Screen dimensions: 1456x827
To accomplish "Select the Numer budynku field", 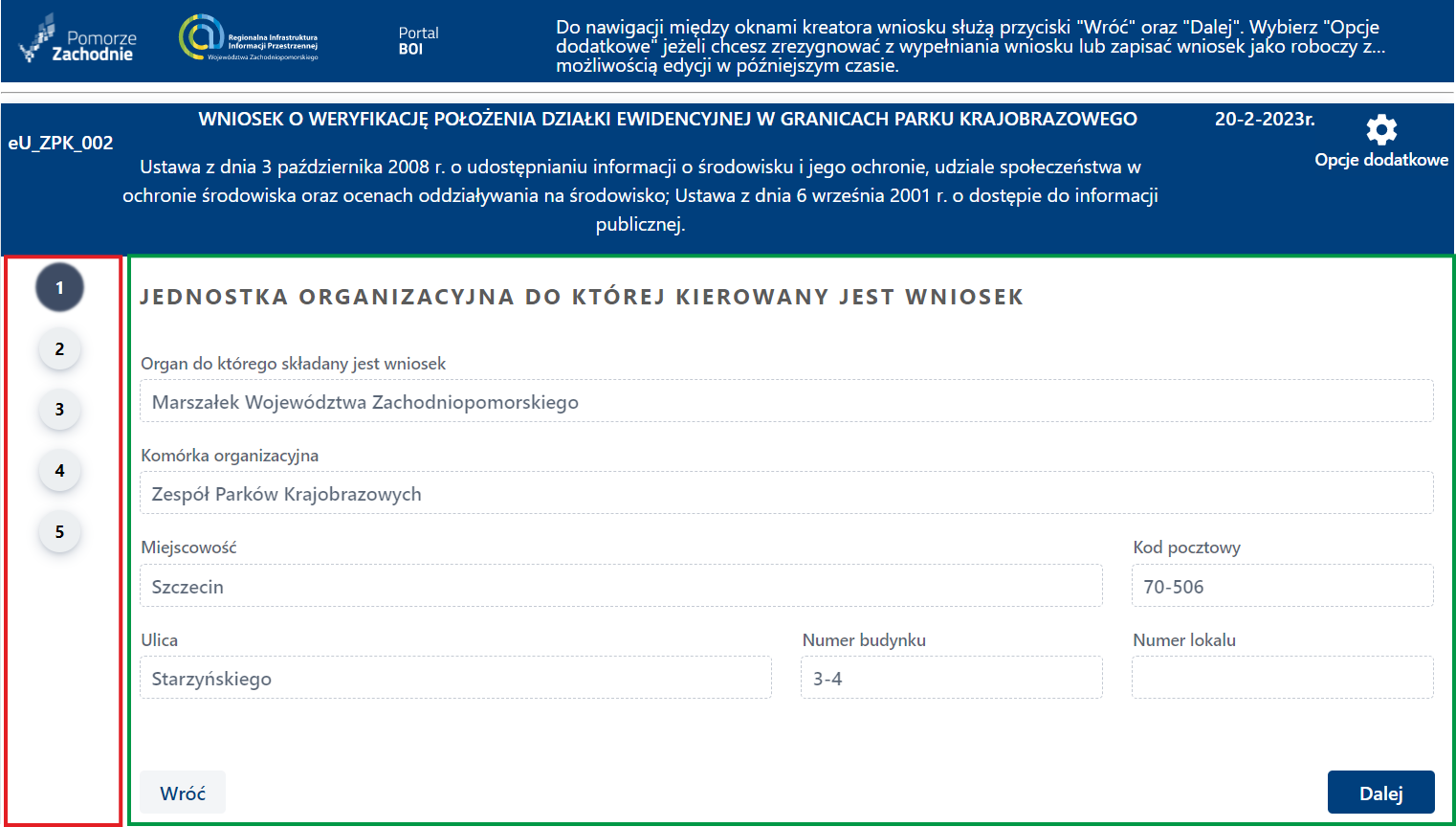I will tap(951, 677).
